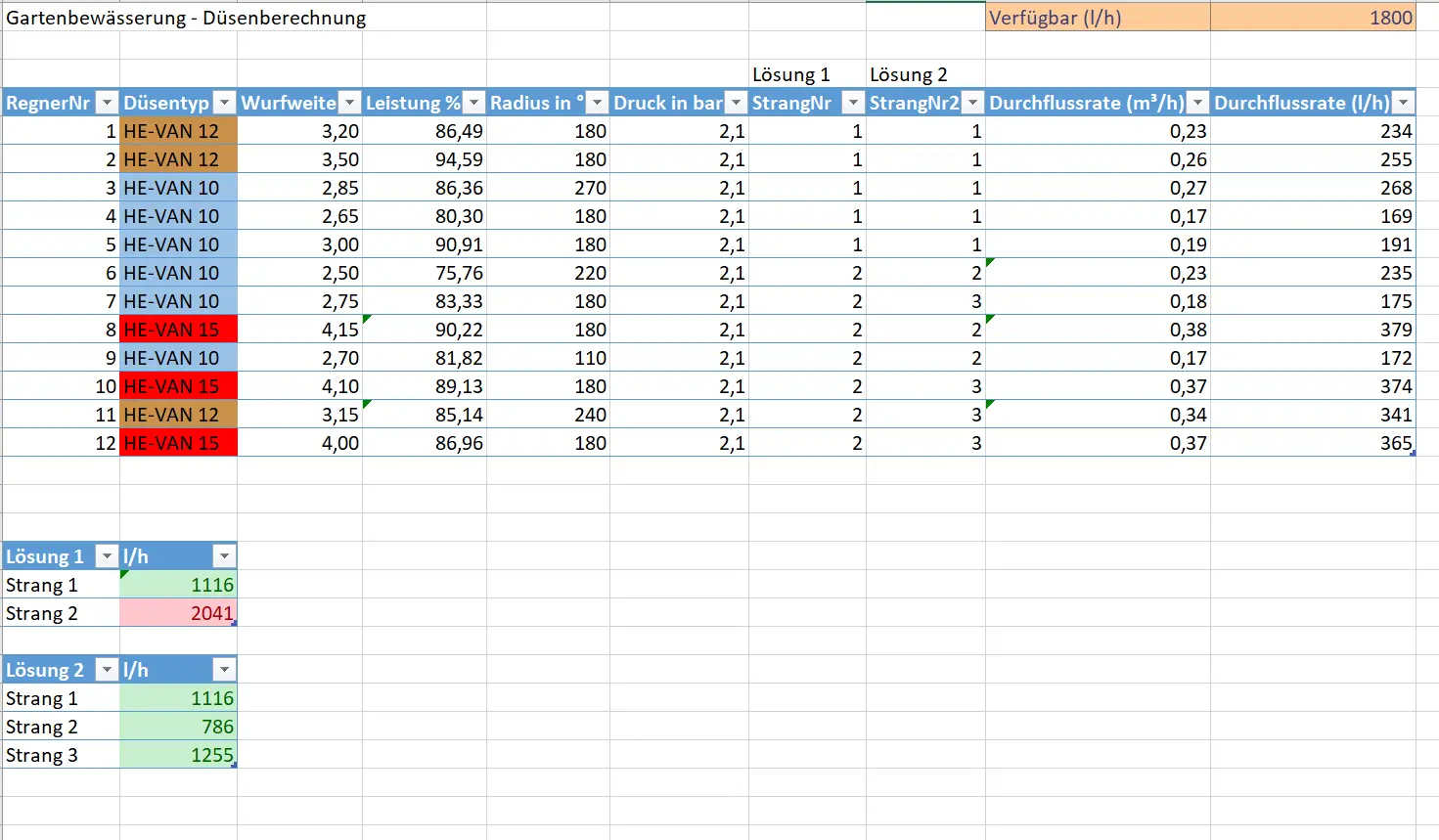Screen dimensions: 1439x840
Task: Open the Lösung 2 summary table filter
Action: pos(108,670)
